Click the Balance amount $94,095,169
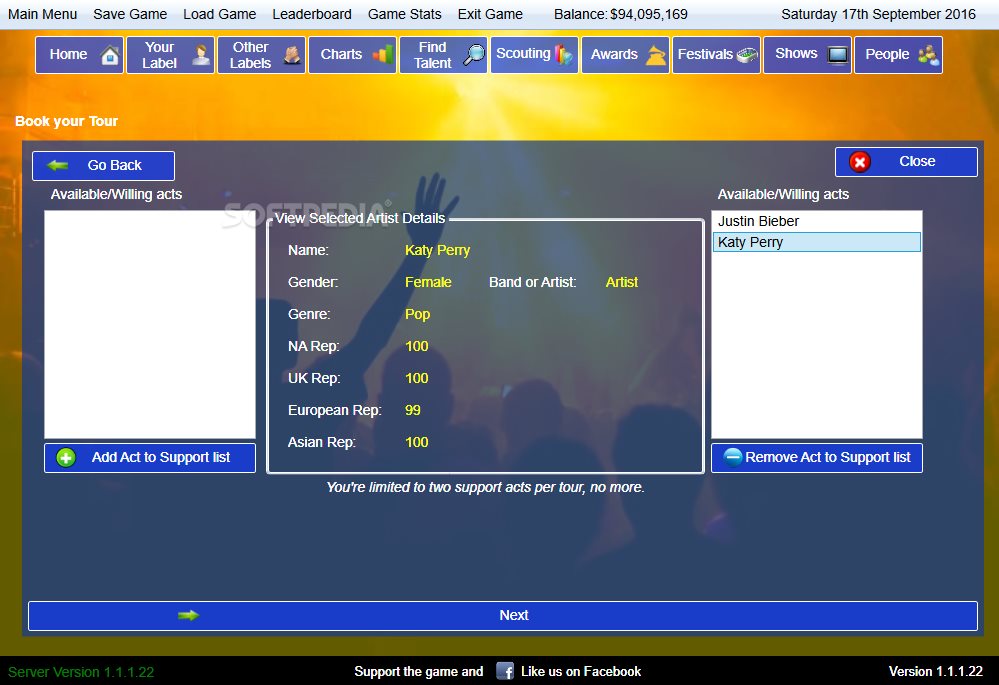The width and height of the screenshot is (999, 685). click(649, 14)
